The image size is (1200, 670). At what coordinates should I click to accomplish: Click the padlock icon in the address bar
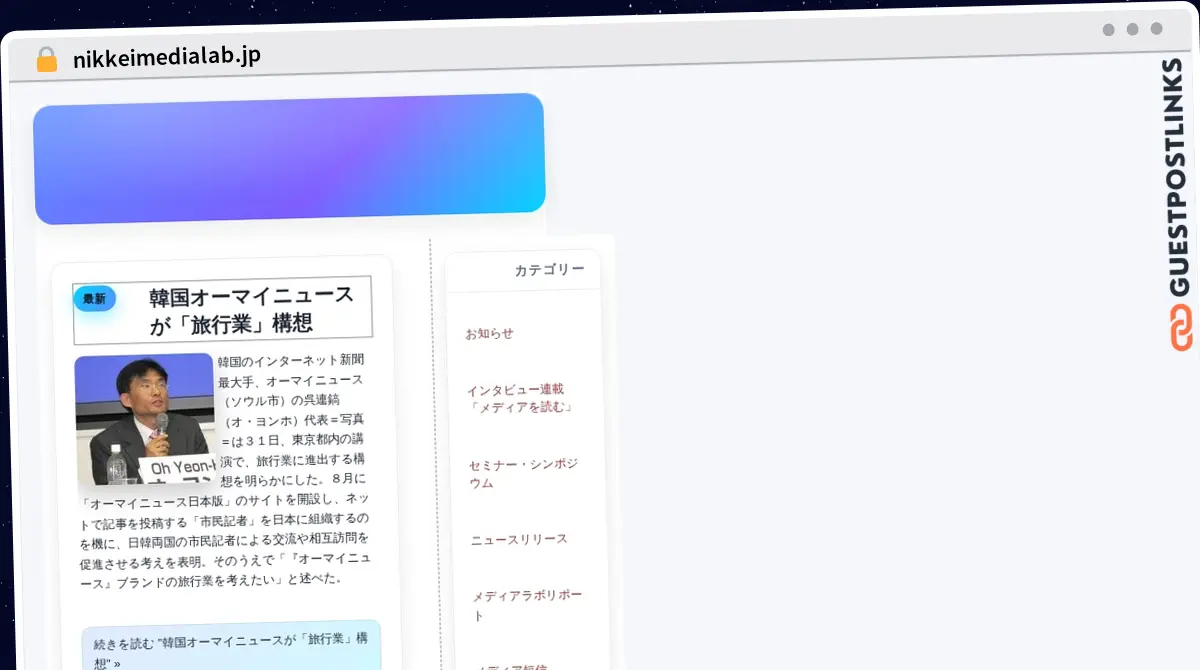pyautogui.click(x=46, y=57)
